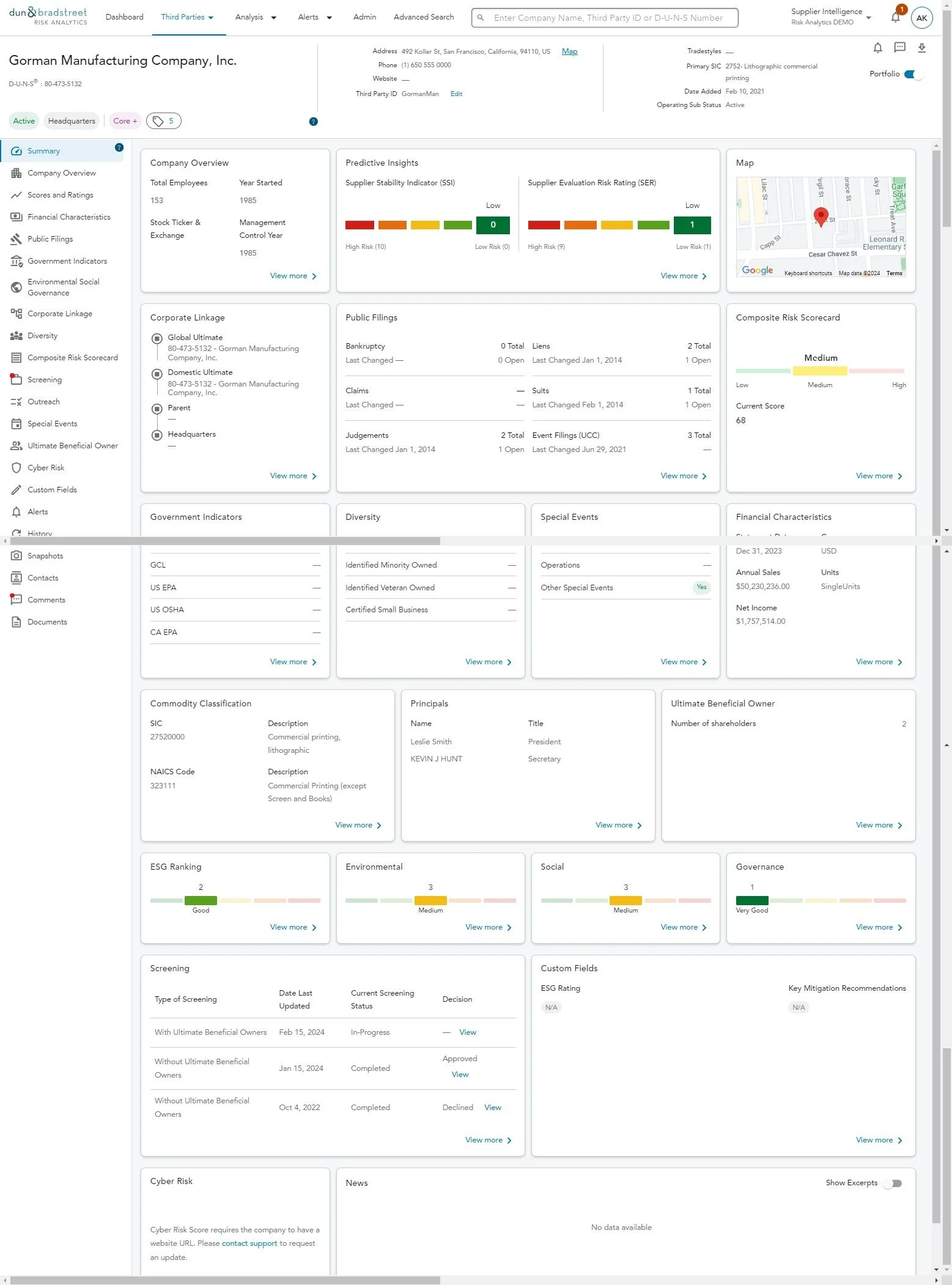952x1285 pixels.
Task: Click the Public Filings gavel icon
Action: click(x=17, y=239)
